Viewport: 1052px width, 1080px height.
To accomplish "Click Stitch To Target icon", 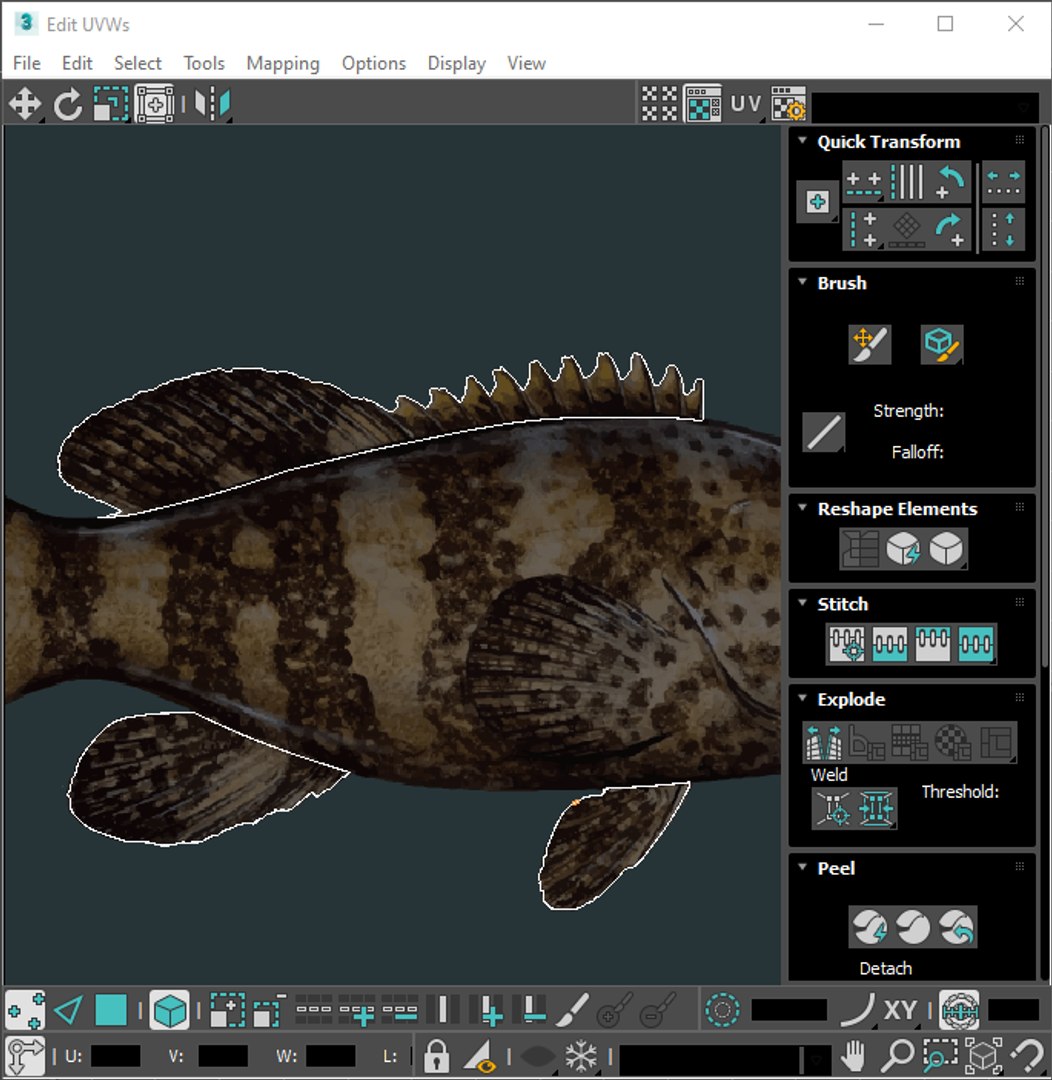I will (x=847, y=645).
